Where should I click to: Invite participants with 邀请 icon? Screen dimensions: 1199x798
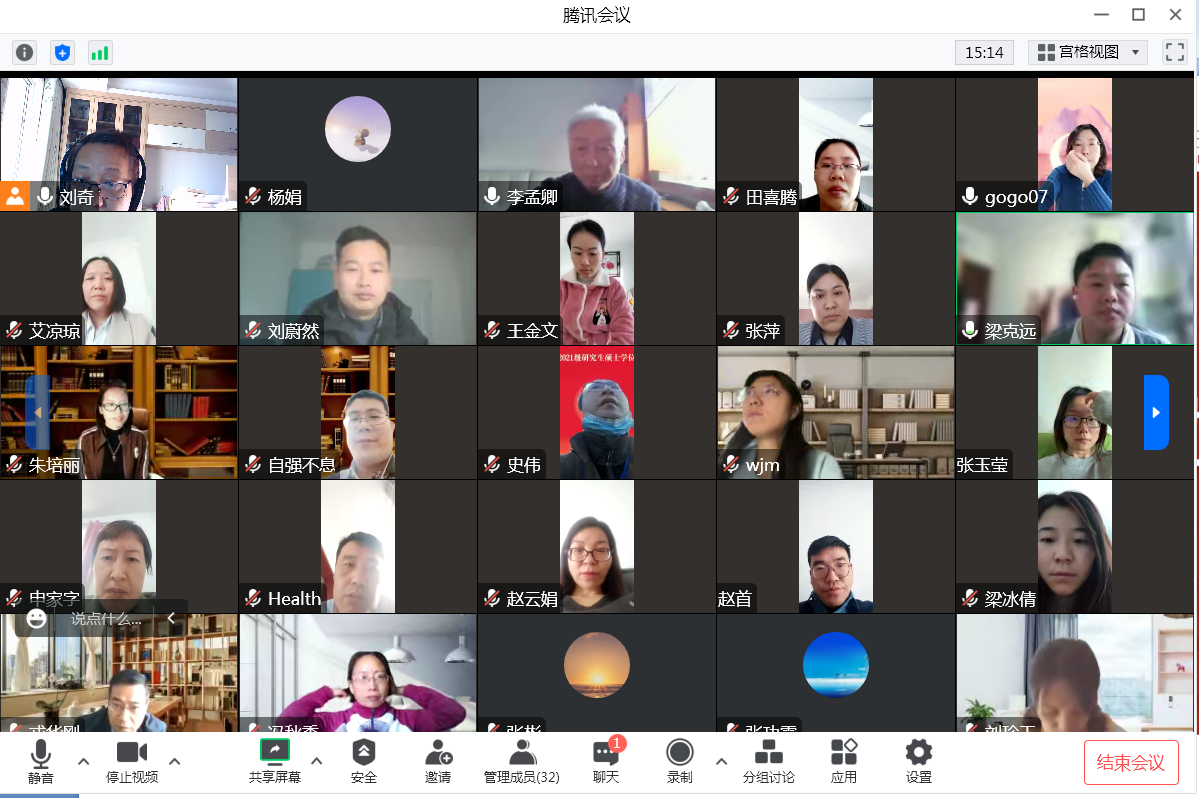(438, 761)
